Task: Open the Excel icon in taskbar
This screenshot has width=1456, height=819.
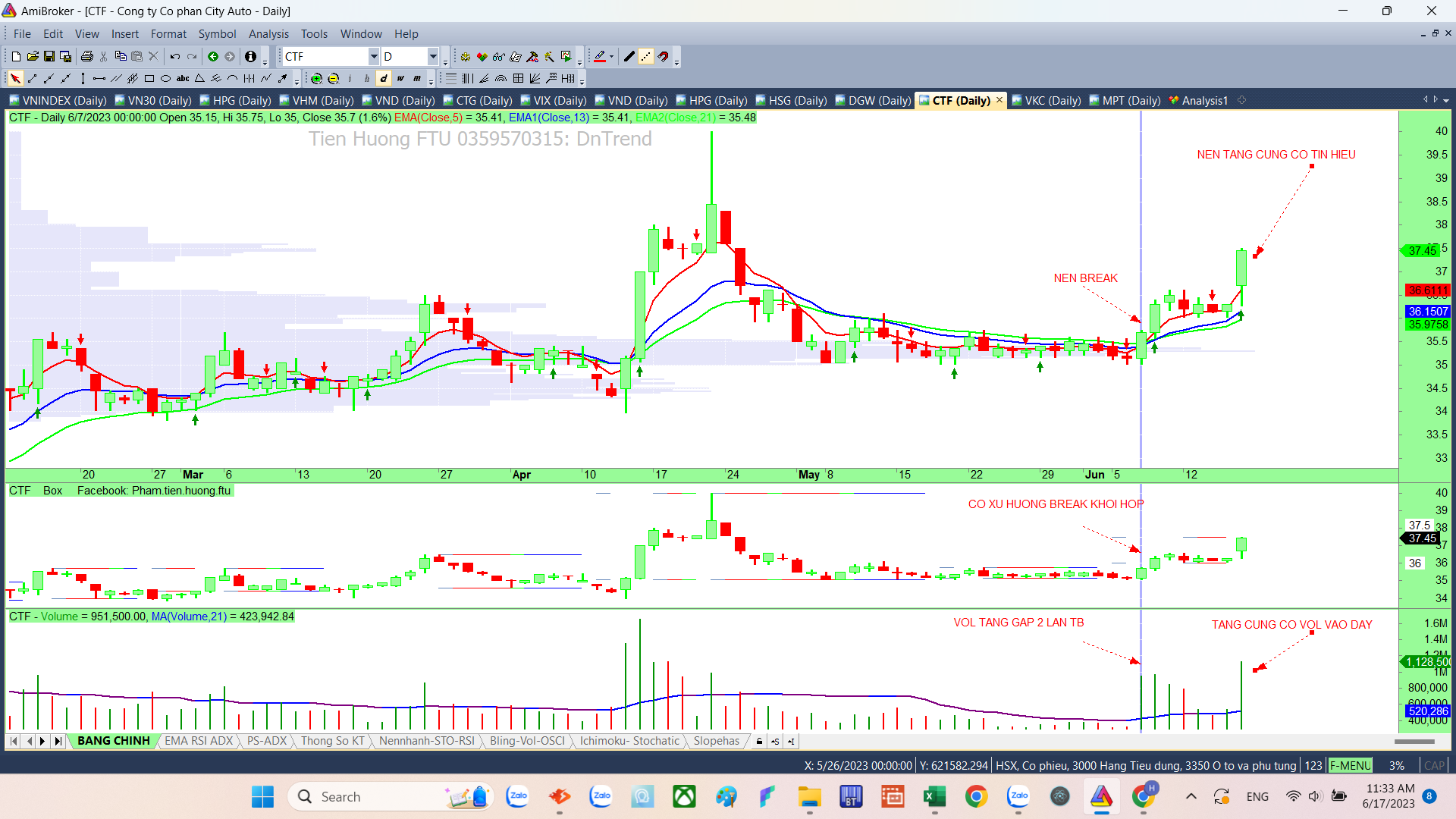Action: 934,796
